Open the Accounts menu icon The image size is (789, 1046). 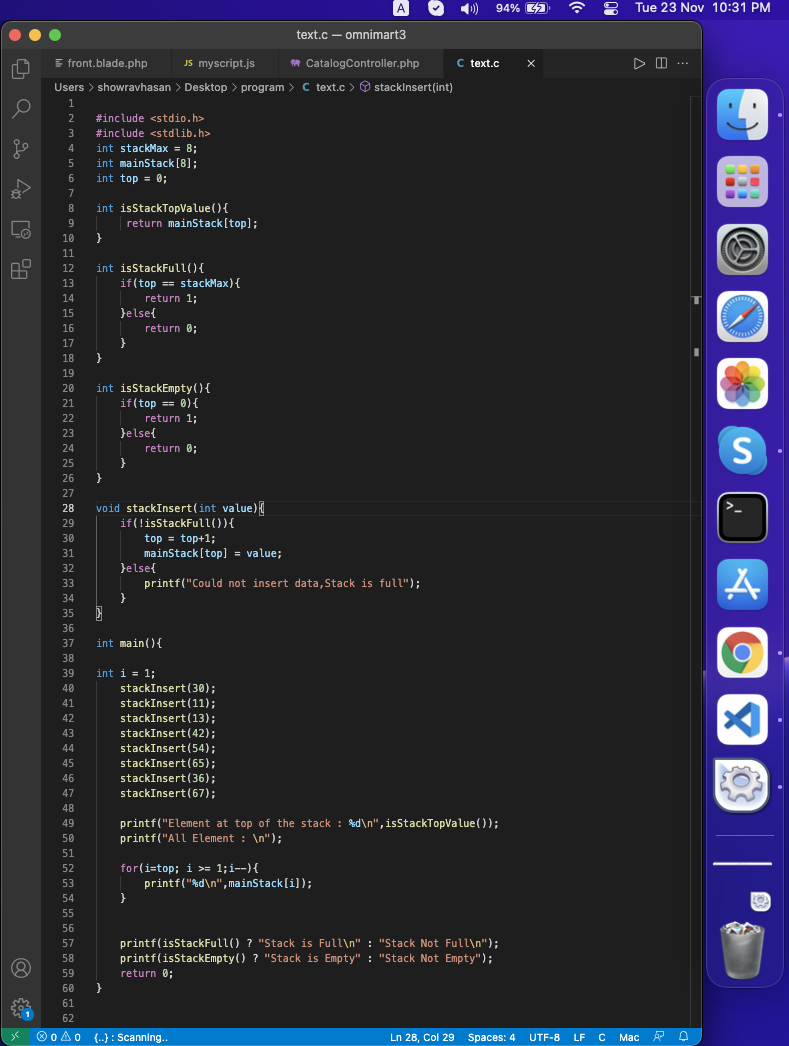21,968
